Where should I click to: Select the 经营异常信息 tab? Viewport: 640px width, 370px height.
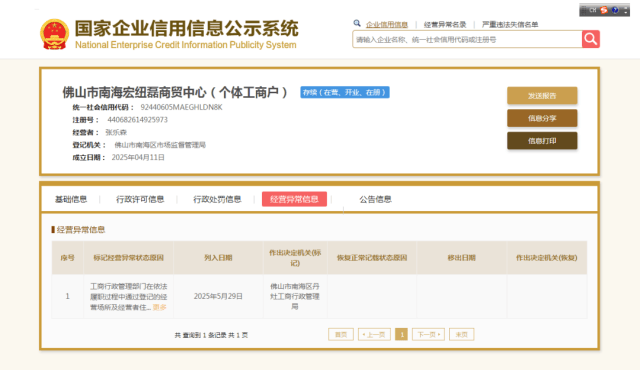tap(294, 199)
